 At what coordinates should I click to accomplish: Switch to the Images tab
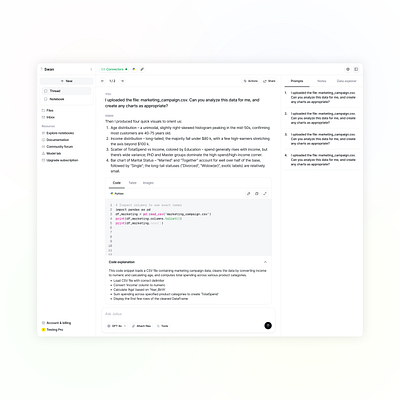click(148, 183)
